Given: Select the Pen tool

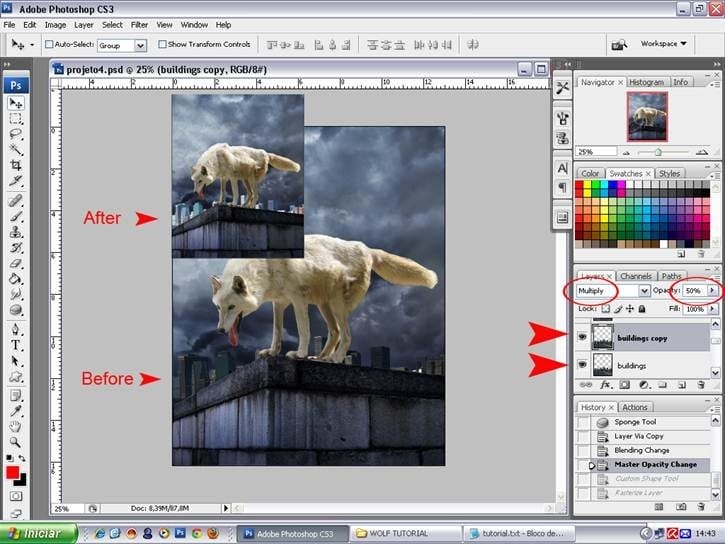Looking at the screenshot, I should (16, 330).
